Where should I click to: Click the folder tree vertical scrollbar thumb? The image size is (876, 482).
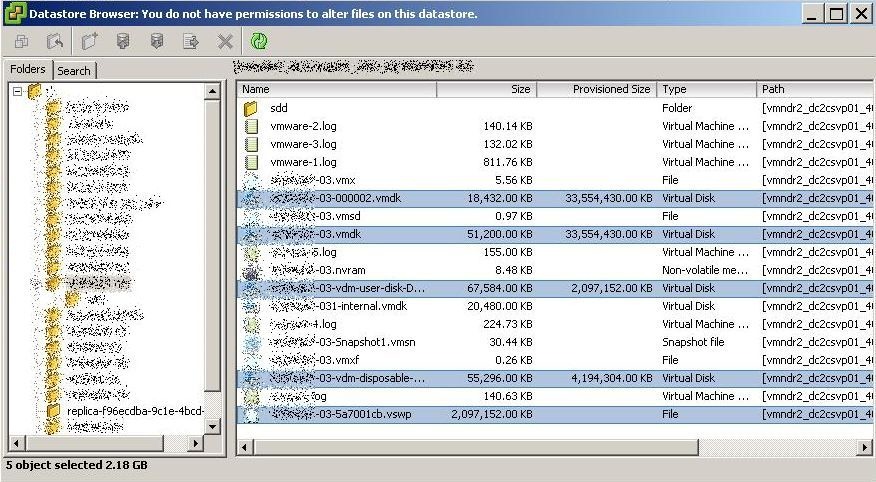tap(212, 246)
